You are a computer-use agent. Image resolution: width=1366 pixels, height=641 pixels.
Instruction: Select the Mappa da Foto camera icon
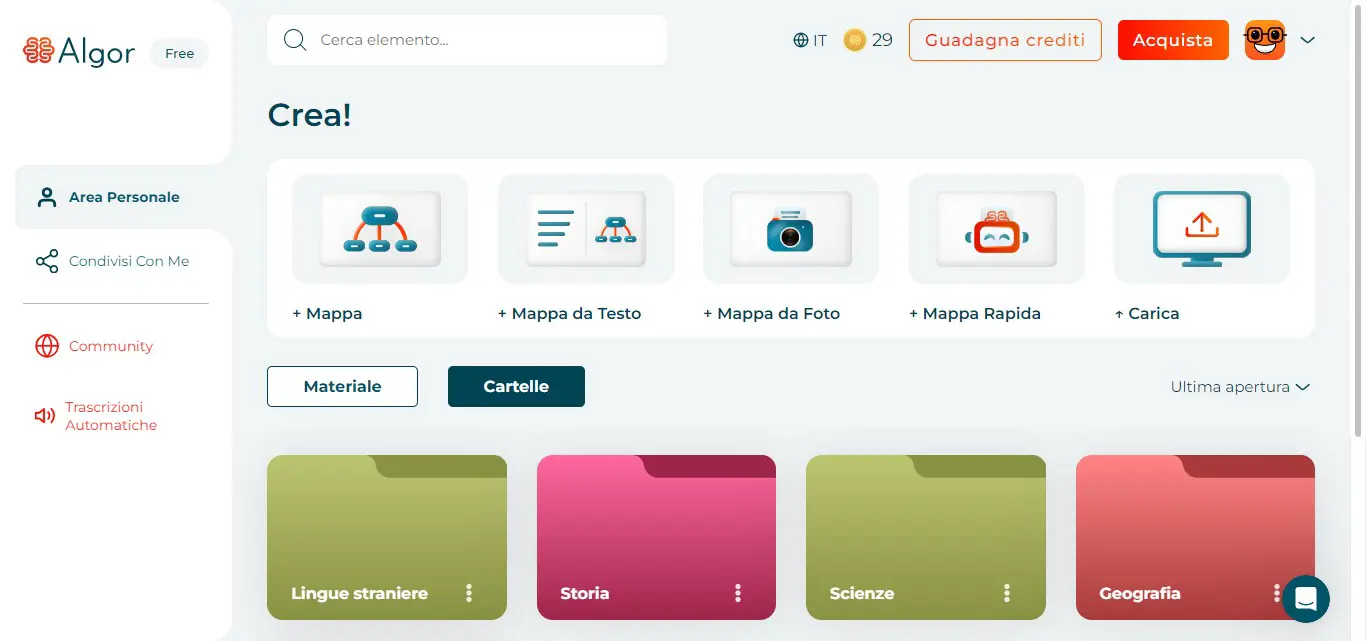(x=790, y=228)
